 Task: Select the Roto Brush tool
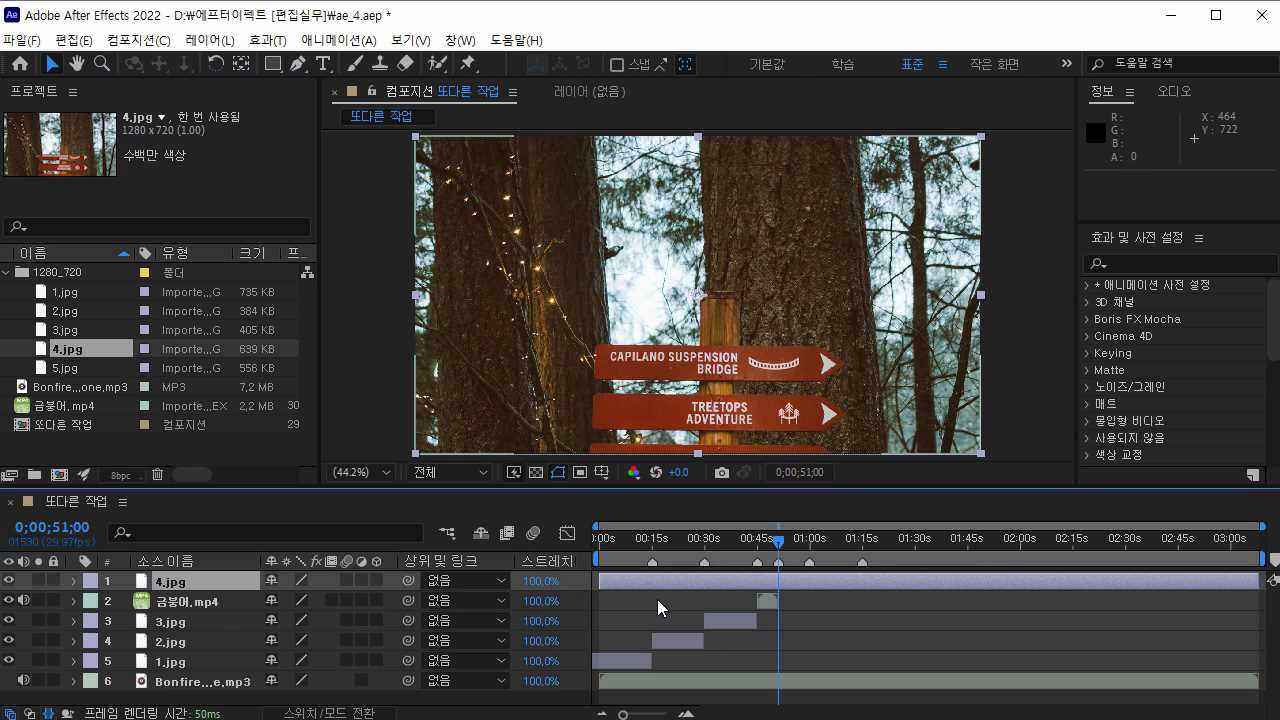437,64
